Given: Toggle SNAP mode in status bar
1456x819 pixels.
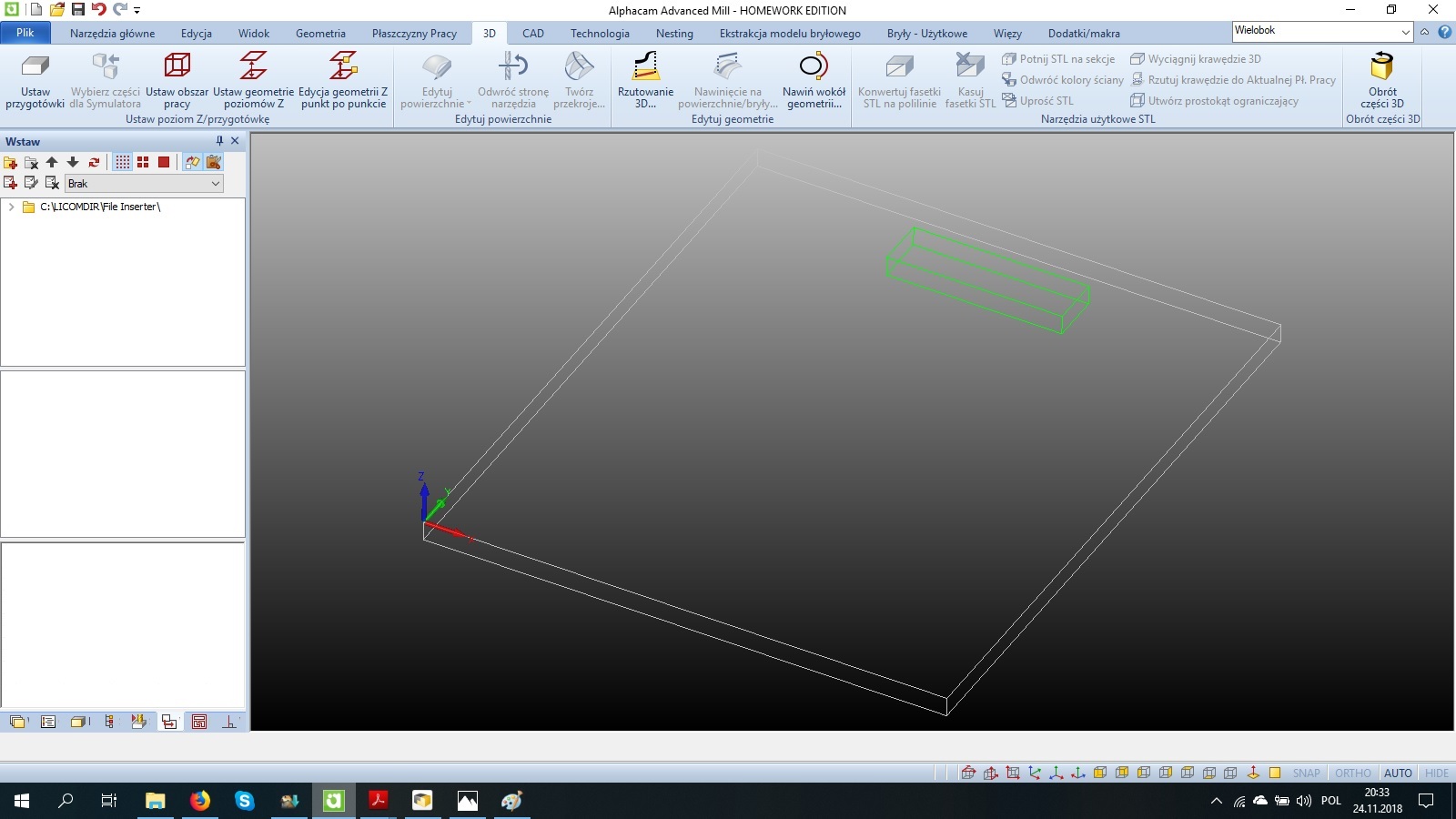Looking at the screenshot, I should pos(1306,773).
